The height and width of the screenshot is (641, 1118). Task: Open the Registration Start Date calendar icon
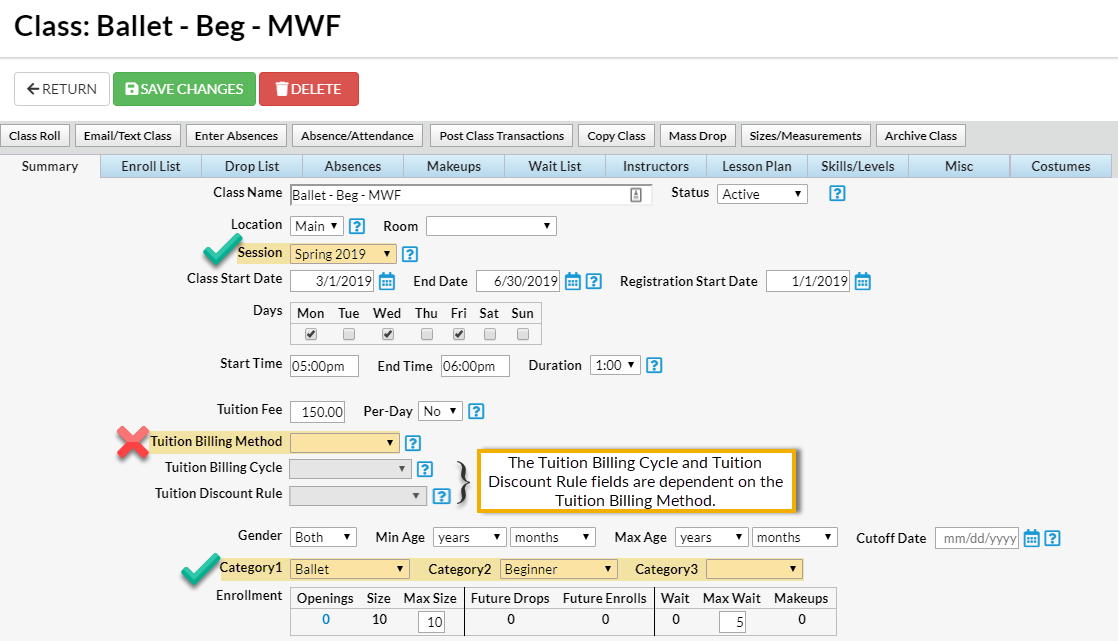[863, 281]
